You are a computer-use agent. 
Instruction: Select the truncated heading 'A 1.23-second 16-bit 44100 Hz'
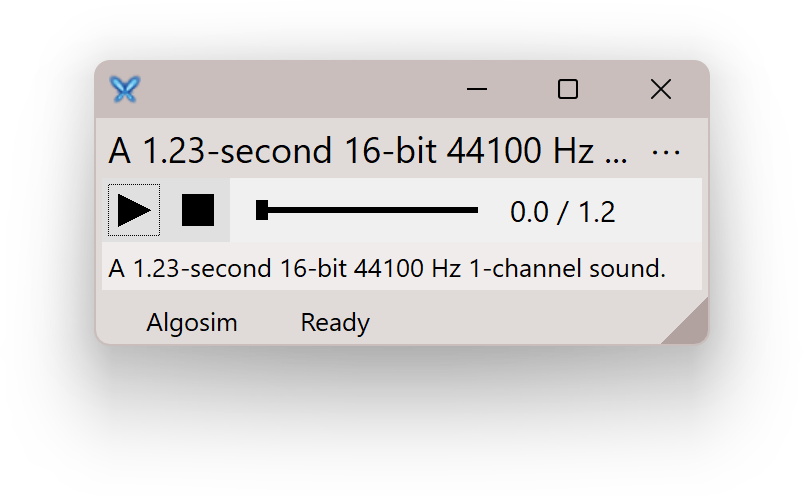pyautogui.click(x=368, y=151)
